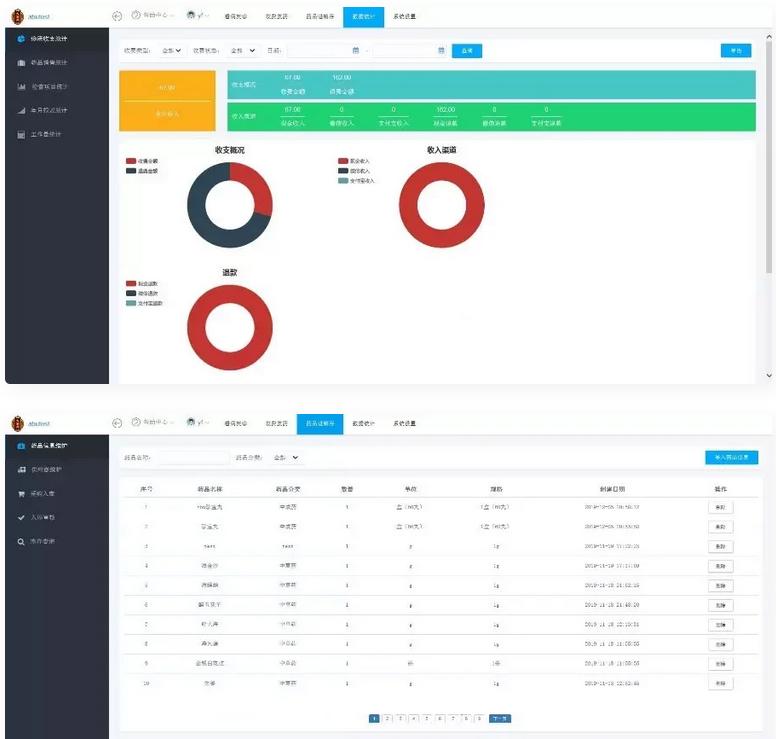Screen dimensions: 776x739
Task: Select highlighted 数据统计 tab in upper screen
Action: pyautogui.click(x=363, y=17)
